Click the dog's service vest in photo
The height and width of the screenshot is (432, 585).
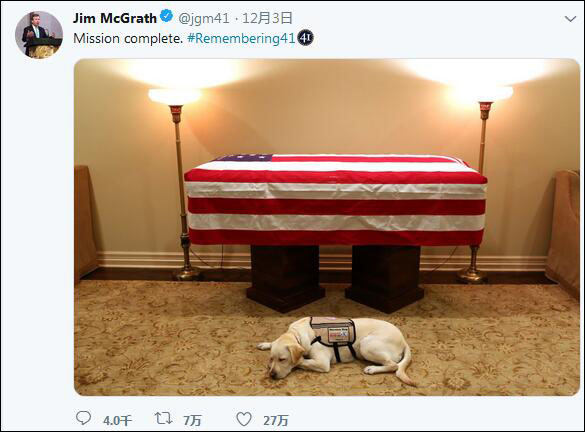(334, 332)
